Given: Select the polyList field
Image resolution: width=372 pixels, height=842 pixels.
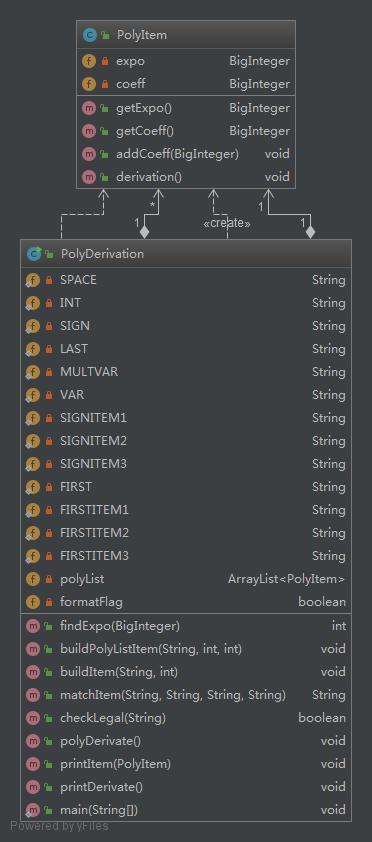Looking at the screenshot, I should click(x=186, y=579).
